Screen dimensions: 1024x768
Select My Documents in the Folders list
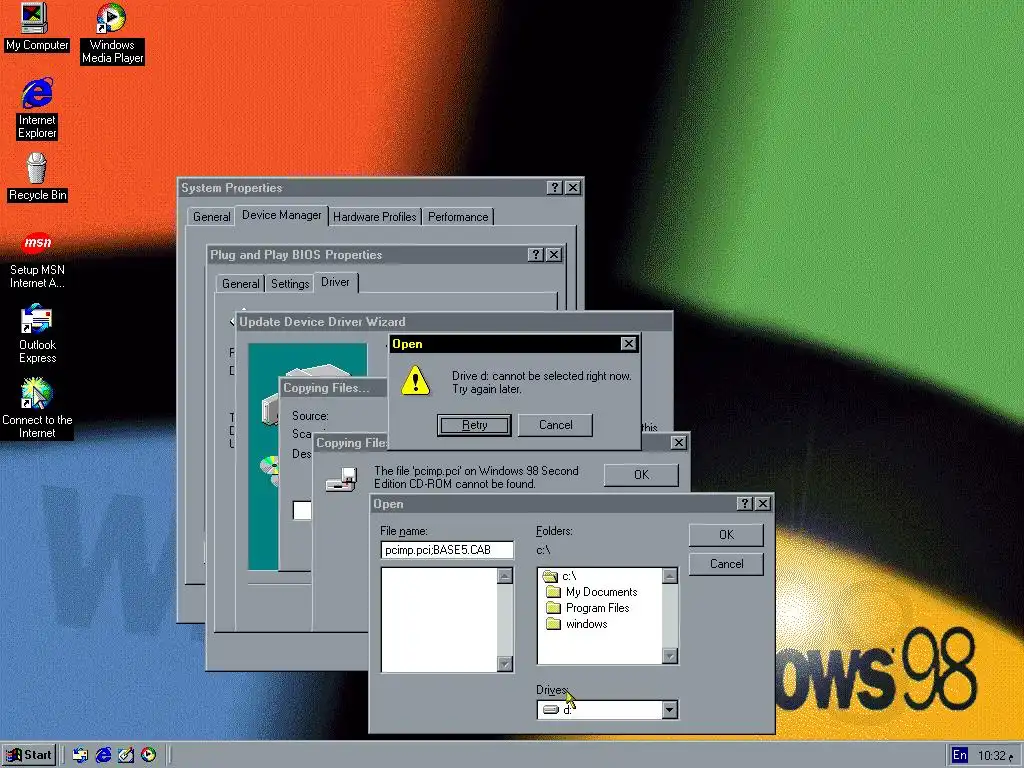click(592, 592)
